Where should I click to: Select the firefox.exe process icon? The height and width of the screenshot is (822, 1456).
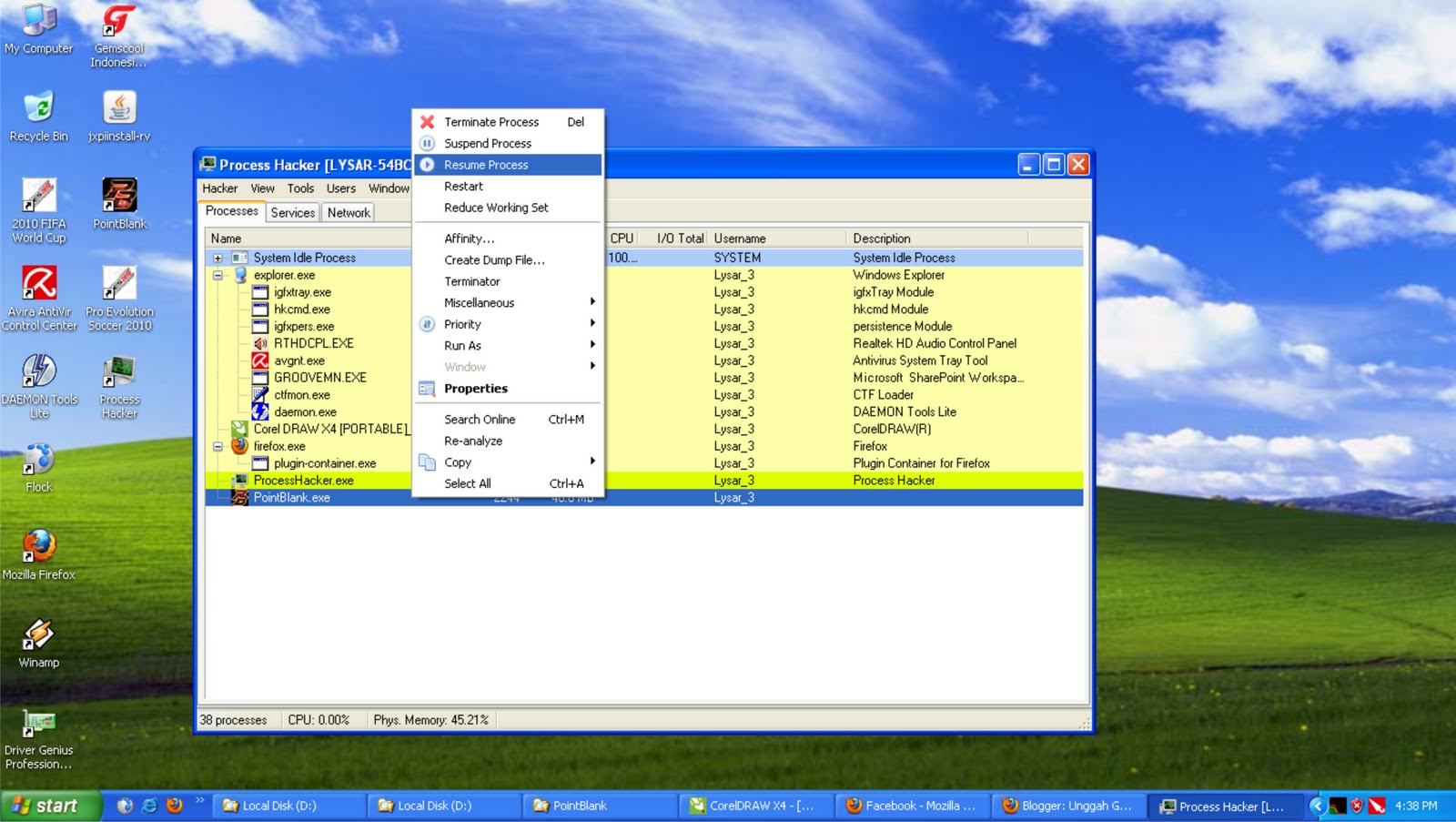click(238, 446)
